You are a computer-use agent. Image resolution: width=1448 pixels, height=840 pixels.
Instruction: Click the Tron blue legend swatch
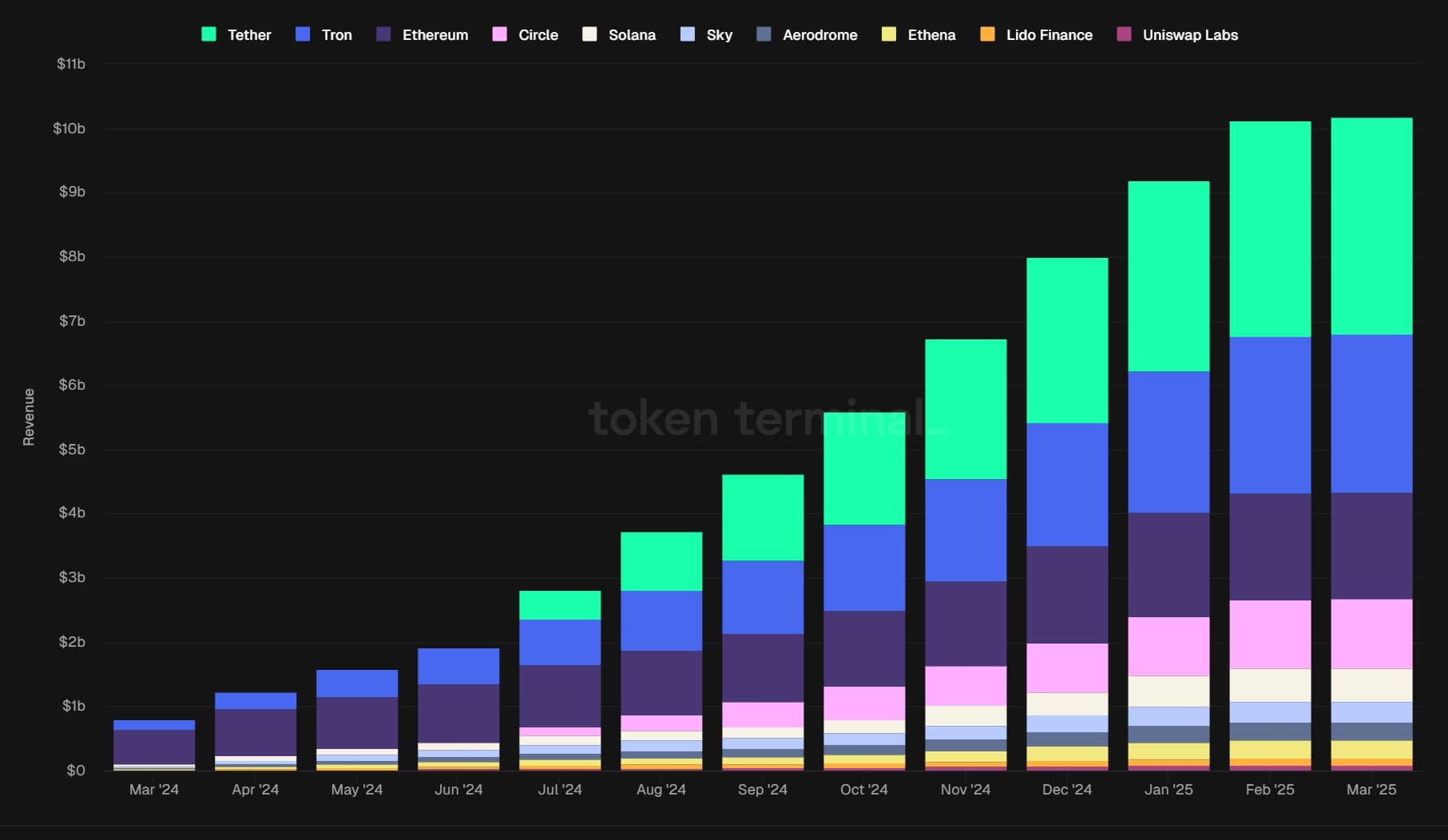click(x=303, y=34)
